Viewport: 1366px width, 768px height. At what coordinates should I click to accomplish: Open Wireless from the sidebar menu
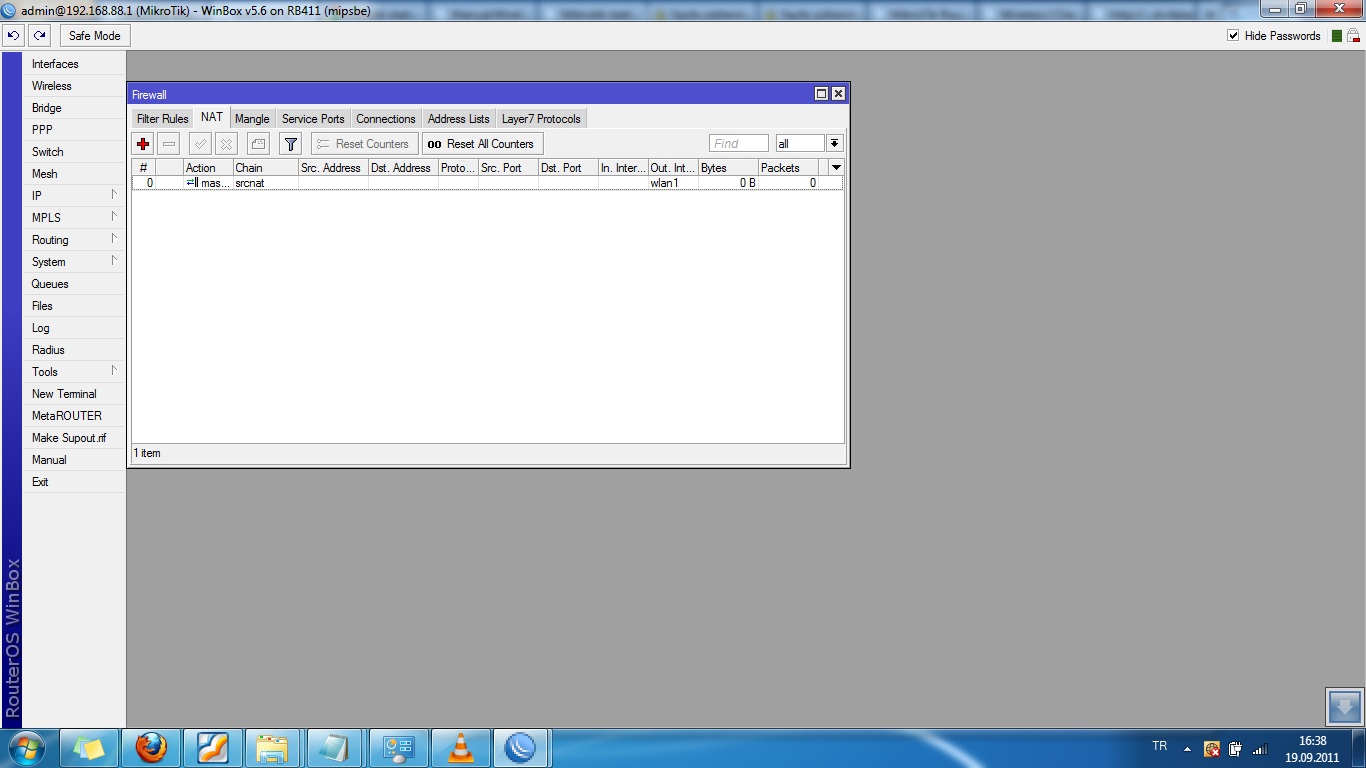(74, 86)
